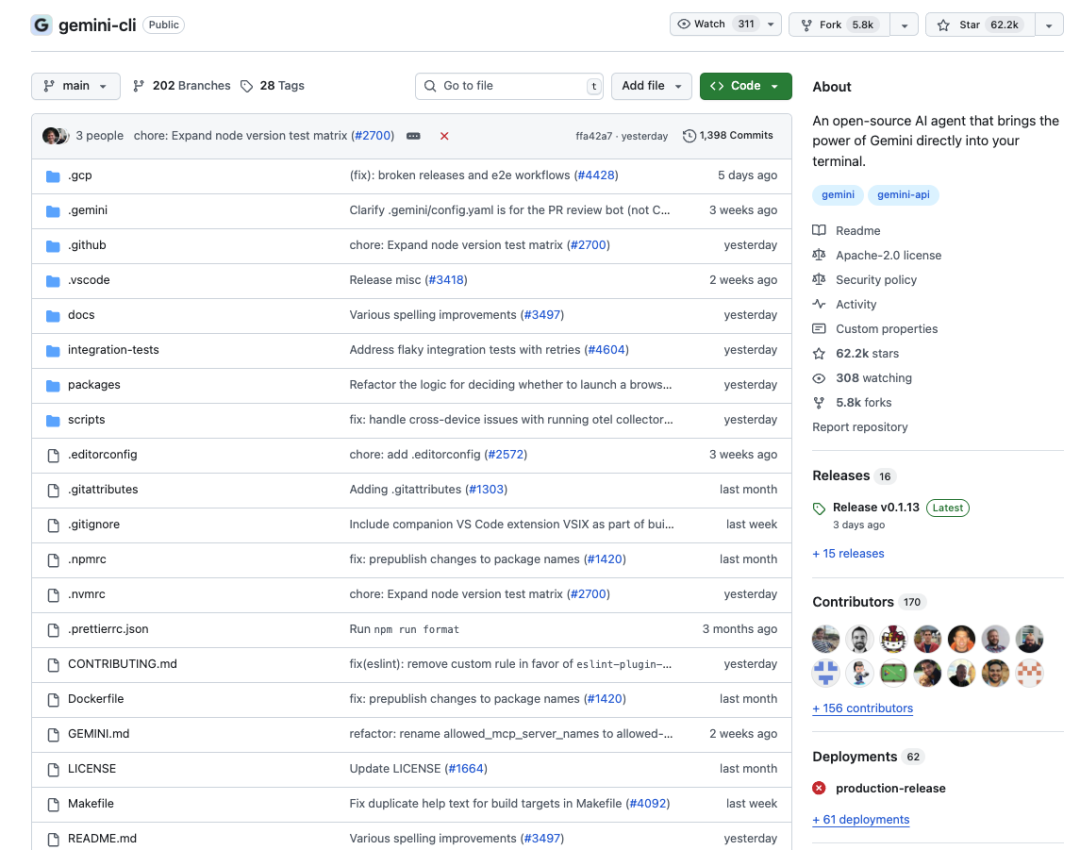Click the packages folder icon
Image resolution: width=1080 pixels, height=850 pixels.
click(x=53, y=385)
